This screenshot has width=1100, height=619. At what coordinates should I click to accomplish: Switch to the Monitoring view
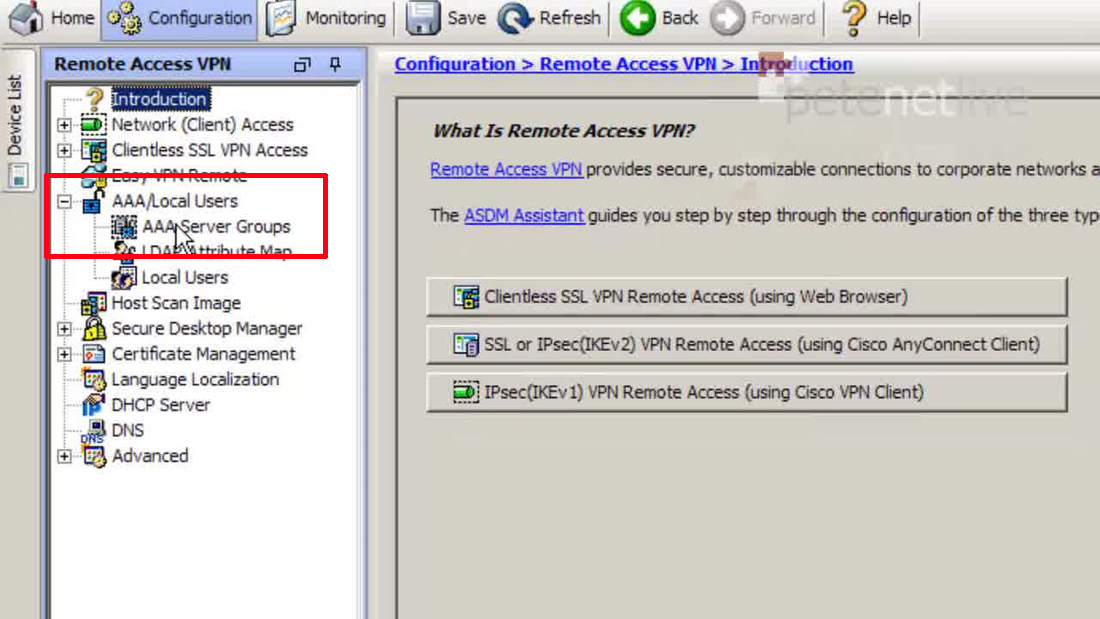click(327, 18)
